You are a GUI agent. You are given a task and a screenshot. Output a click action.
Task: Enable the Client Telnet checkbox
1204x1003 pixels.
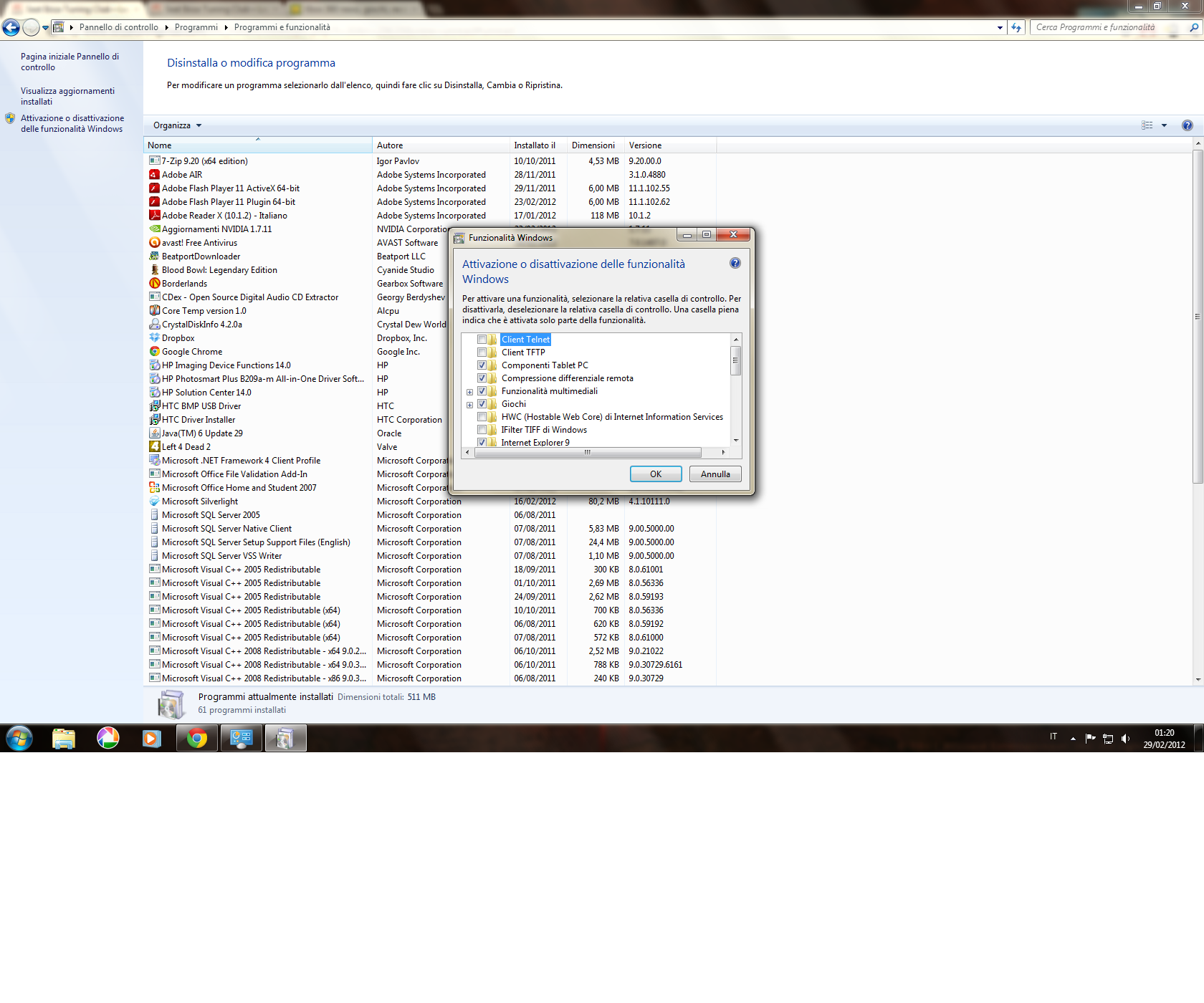point(482,340)
